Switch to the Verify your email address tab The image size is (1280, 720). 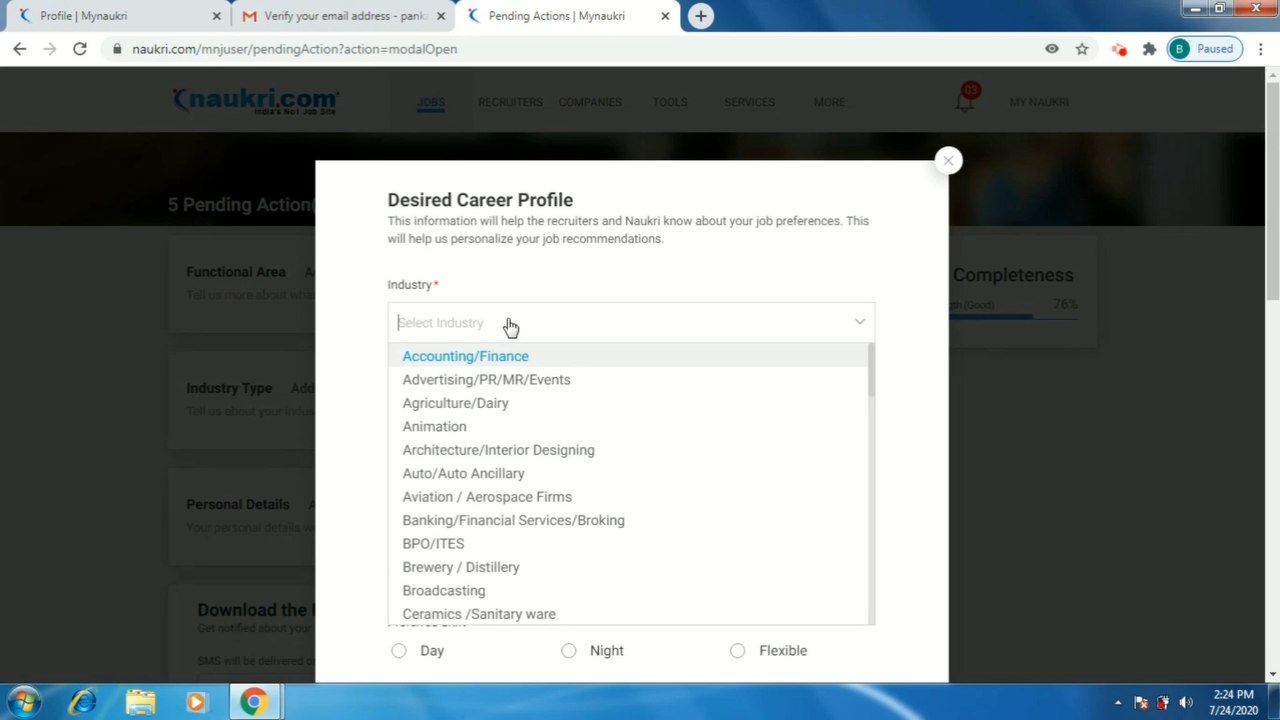point(342,16)
